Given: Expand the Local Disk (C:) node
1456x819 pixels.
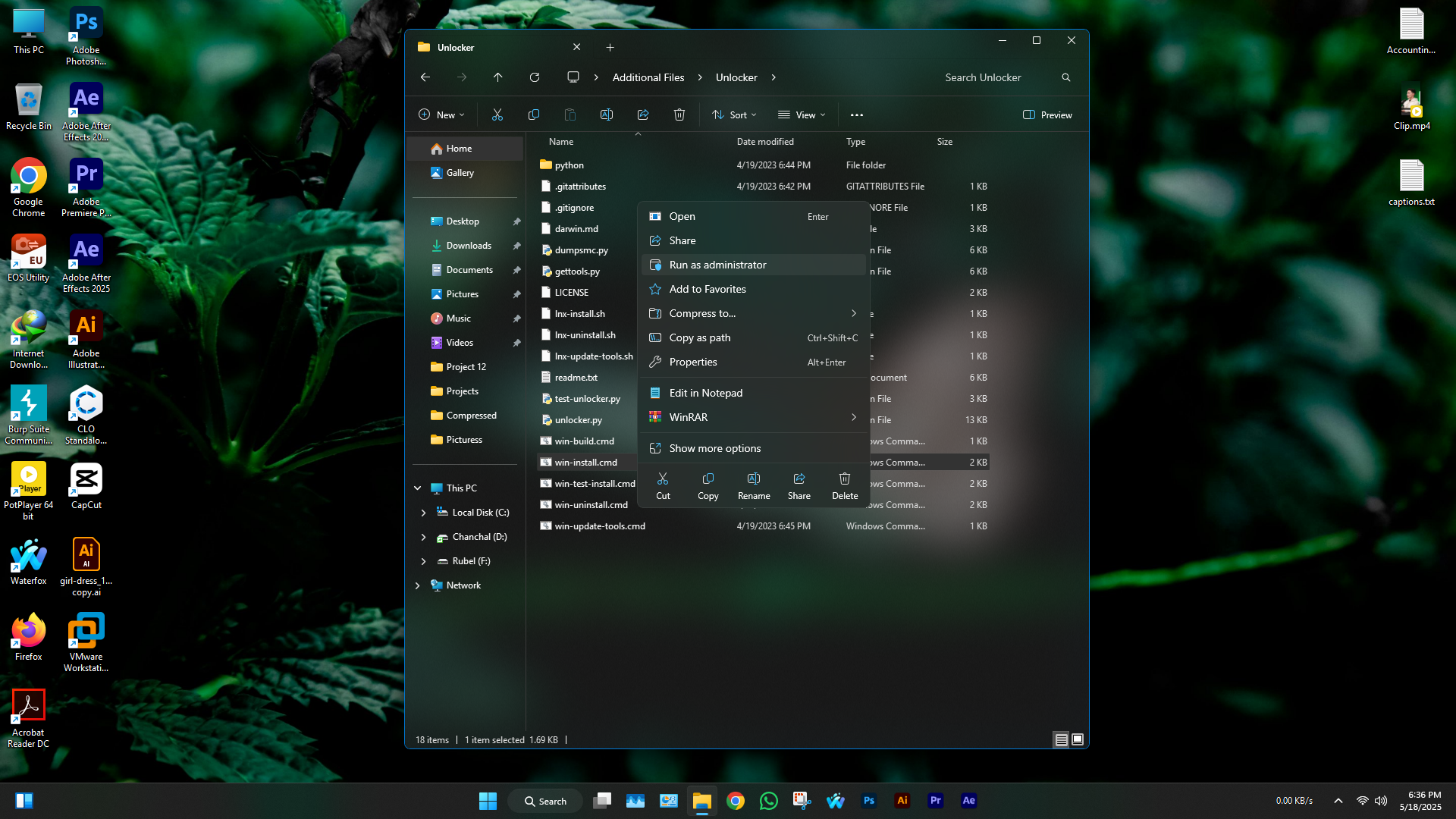Looking at the screenshot, I should click(423, 513).
